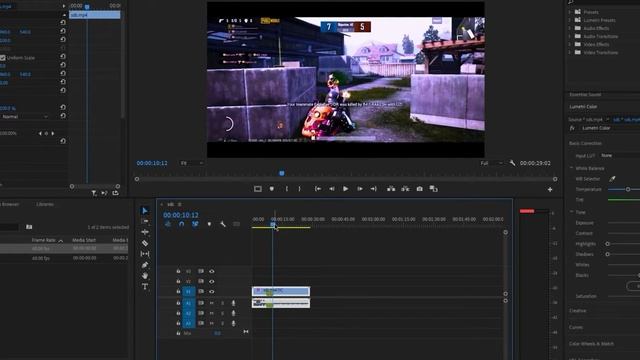Lock the A1 audio track

click(x=178, y=303)
